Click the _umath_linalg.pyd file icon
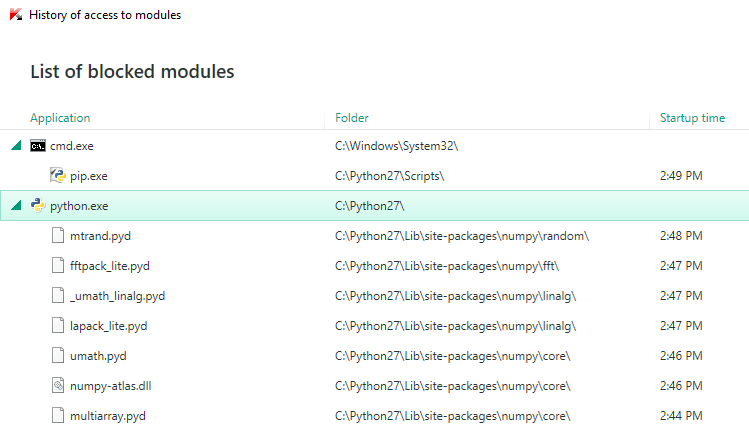749x433 pixels. [58, 296]
